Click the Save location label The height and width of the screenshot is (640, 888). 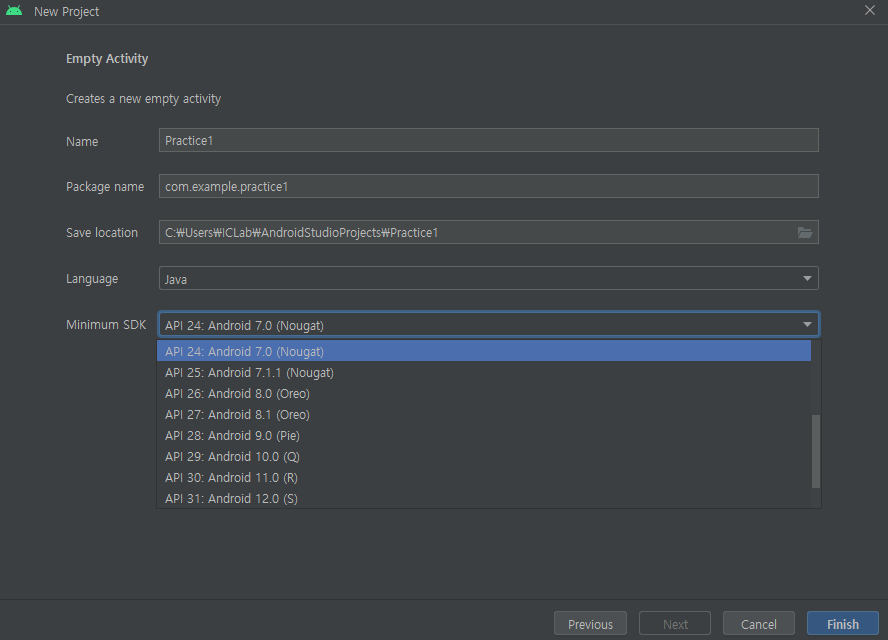click(102, 232)
